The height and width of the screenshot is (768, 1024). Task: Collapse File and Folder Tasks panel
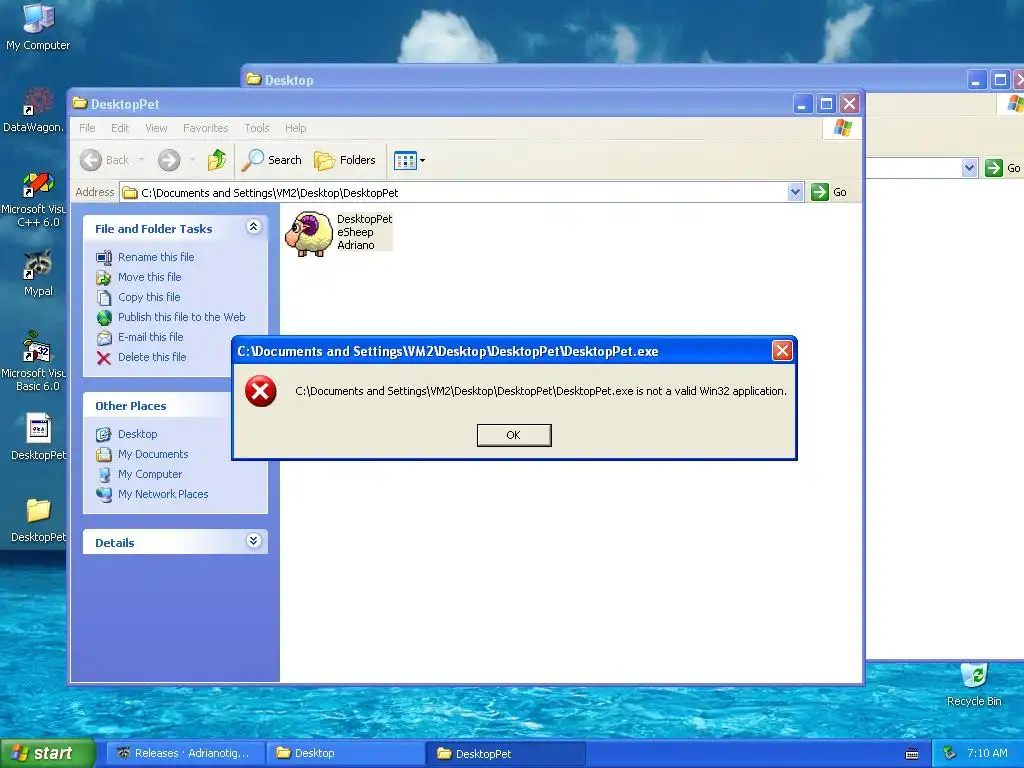coord(253,227)
